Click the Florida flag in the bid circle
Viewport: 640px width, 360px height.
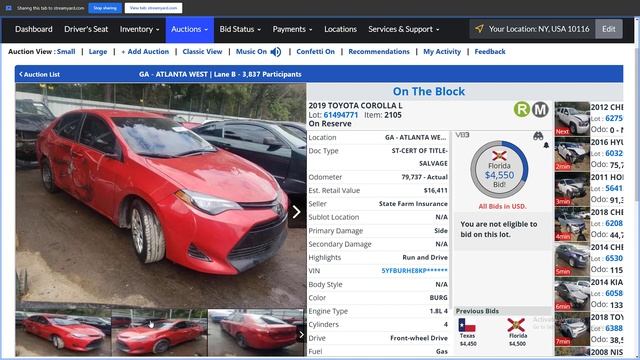499,156
